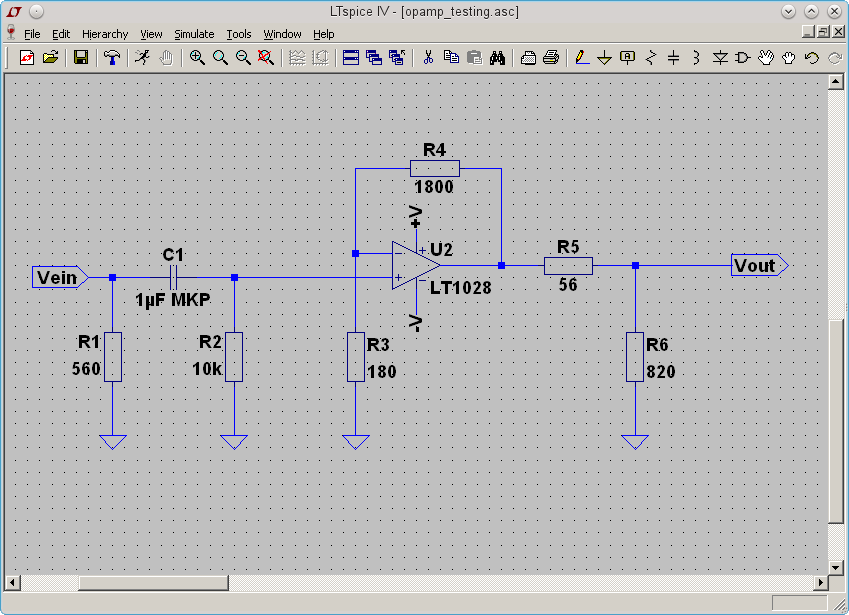Click the vertical scrollbar up arrow
This screenshot has width=849, height=615.
coord(835,82)
